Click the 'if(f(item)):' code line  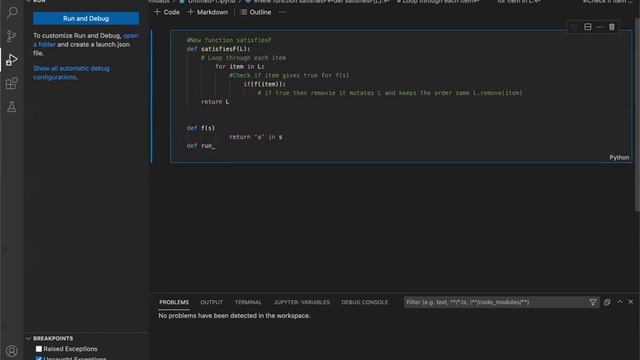264,84
